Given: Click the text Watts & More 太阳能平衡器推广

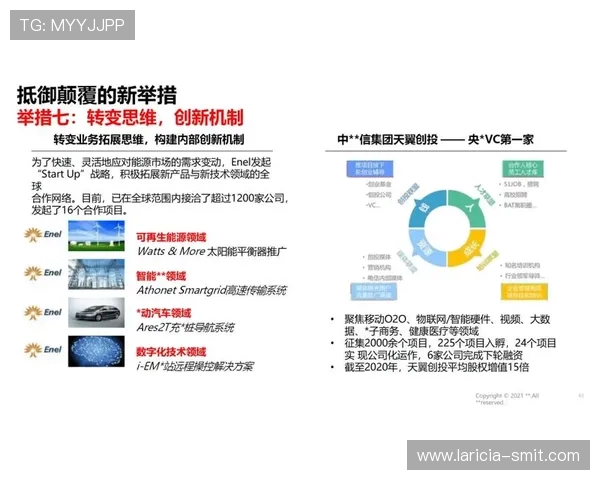Looking at the screenshot, I should [x=212, y=251].
